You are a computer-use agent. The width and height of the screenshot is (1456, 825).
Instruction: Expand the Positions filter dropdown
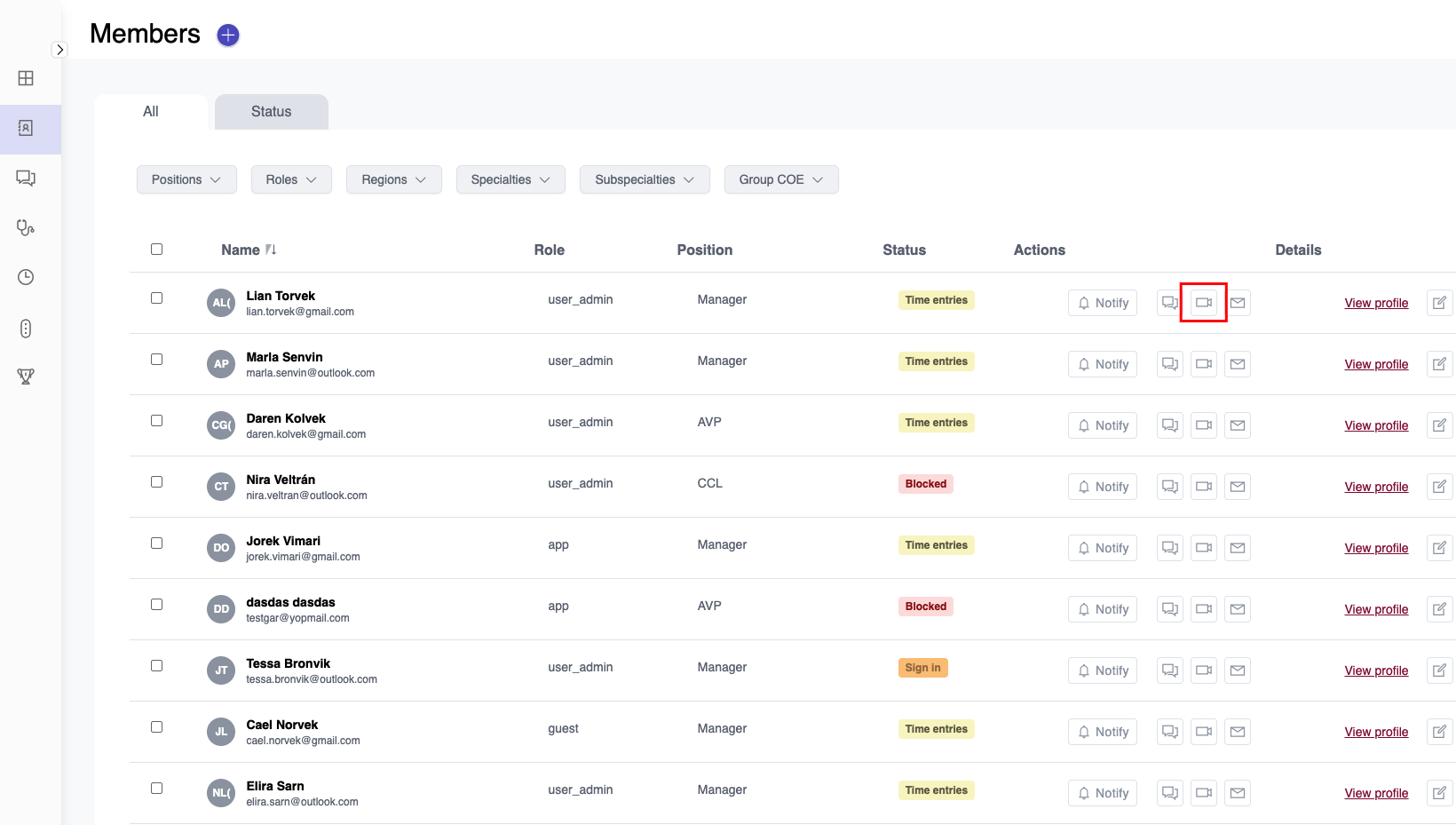pos(186,179)
